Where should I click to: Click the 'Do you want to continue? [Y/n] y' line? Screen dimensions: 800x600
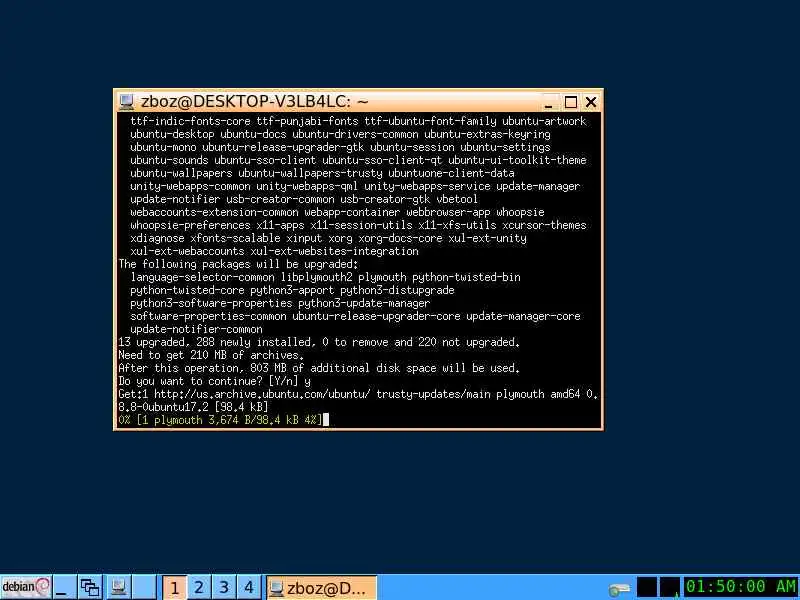pos(214,381)
